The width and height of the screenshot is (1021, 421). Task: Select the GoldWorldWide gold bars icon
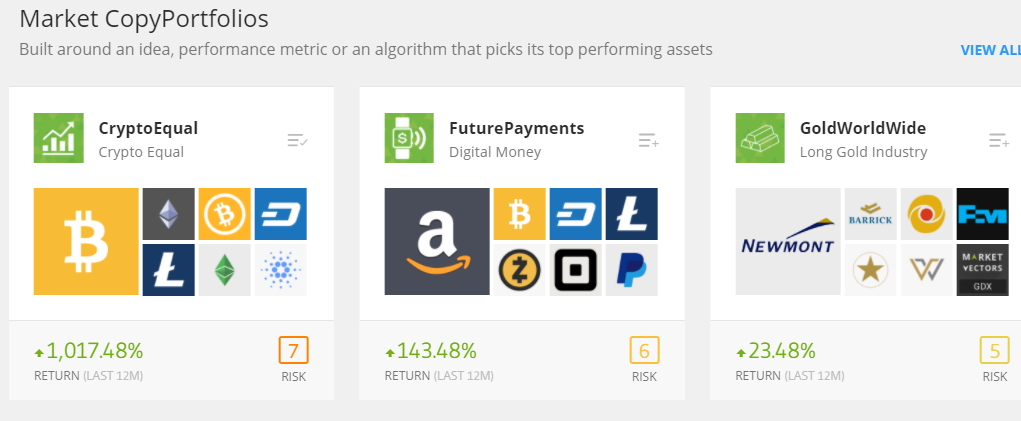760,138
